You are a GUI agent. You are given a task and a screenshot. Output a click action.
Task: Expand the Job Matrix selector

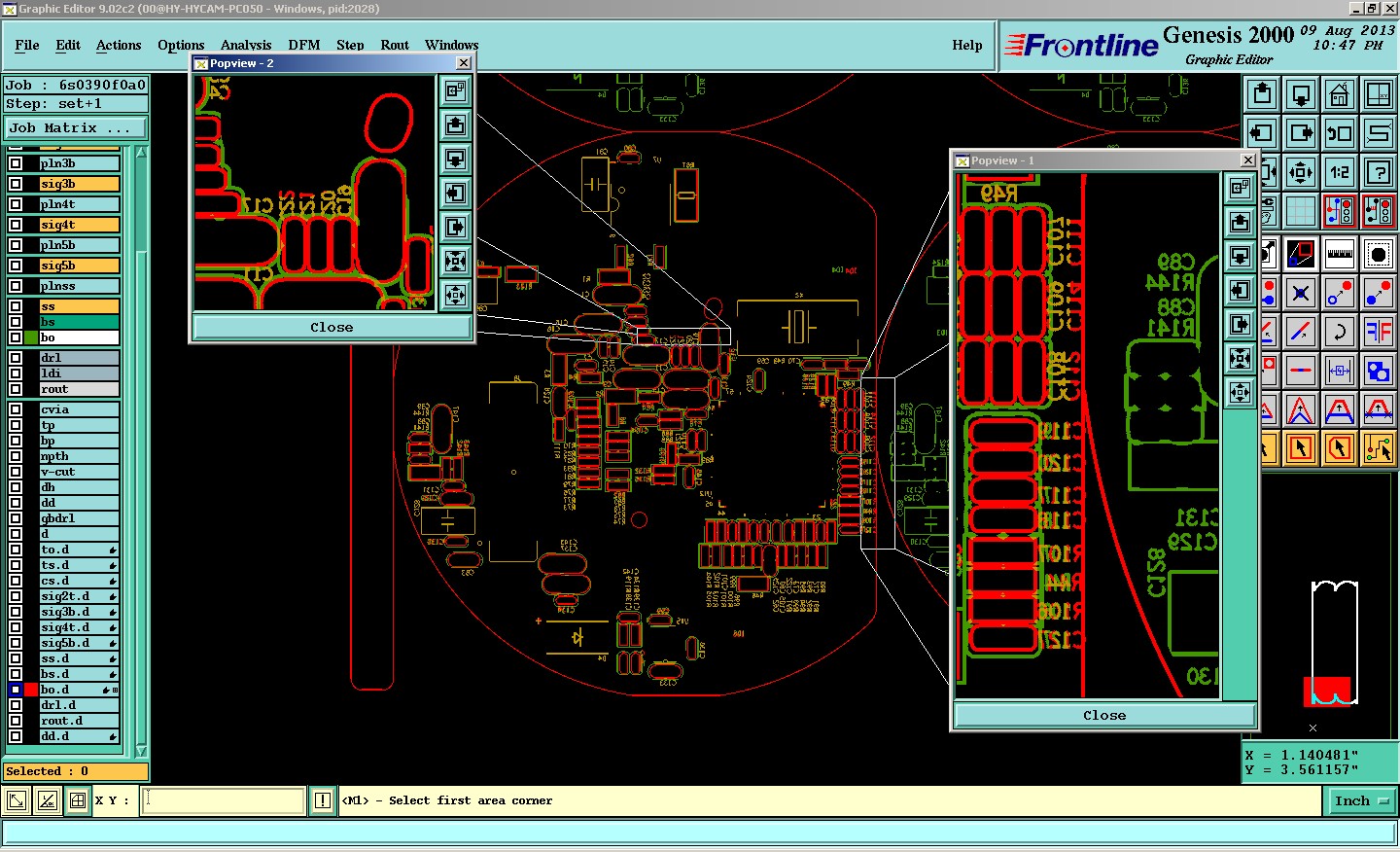(76, 127)
